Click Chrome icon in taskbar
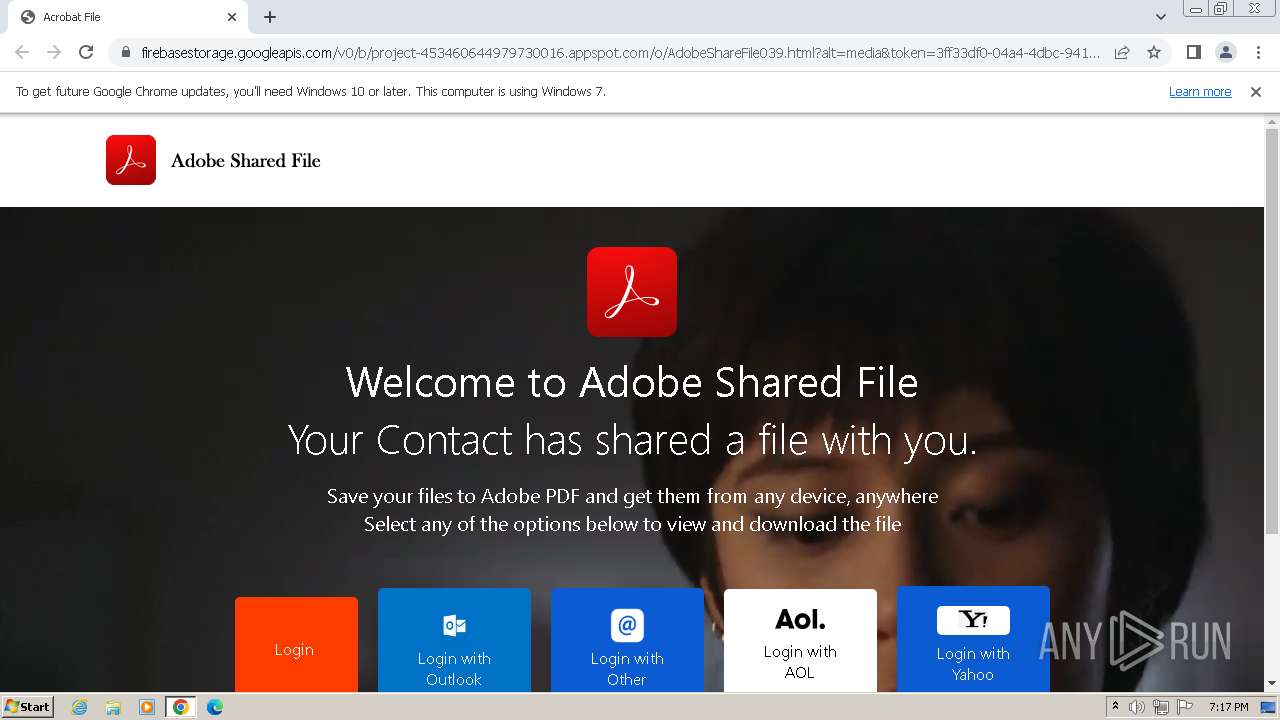The width and height of the screenshot is (1280, 720). 180,707
